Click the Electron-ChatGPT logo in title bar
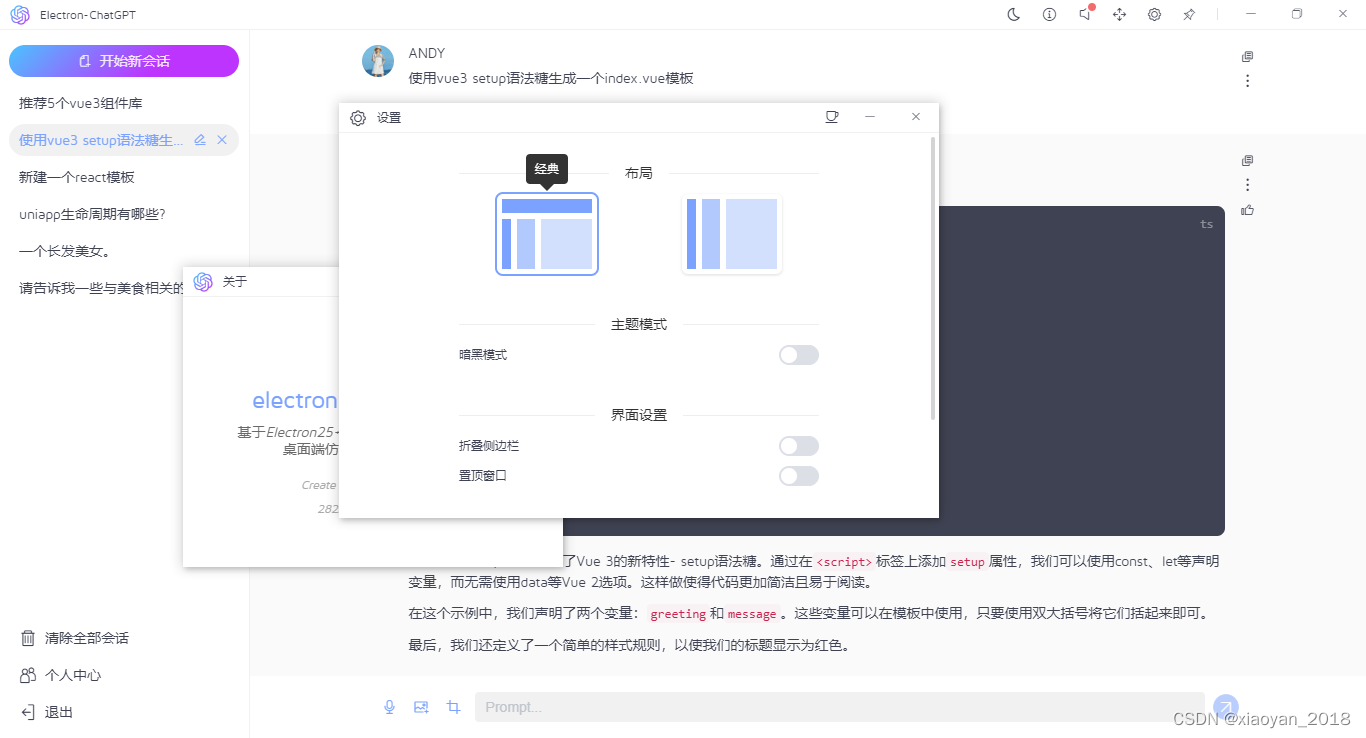The width and height of the screenshot is (1366, 738). (20, 15)
